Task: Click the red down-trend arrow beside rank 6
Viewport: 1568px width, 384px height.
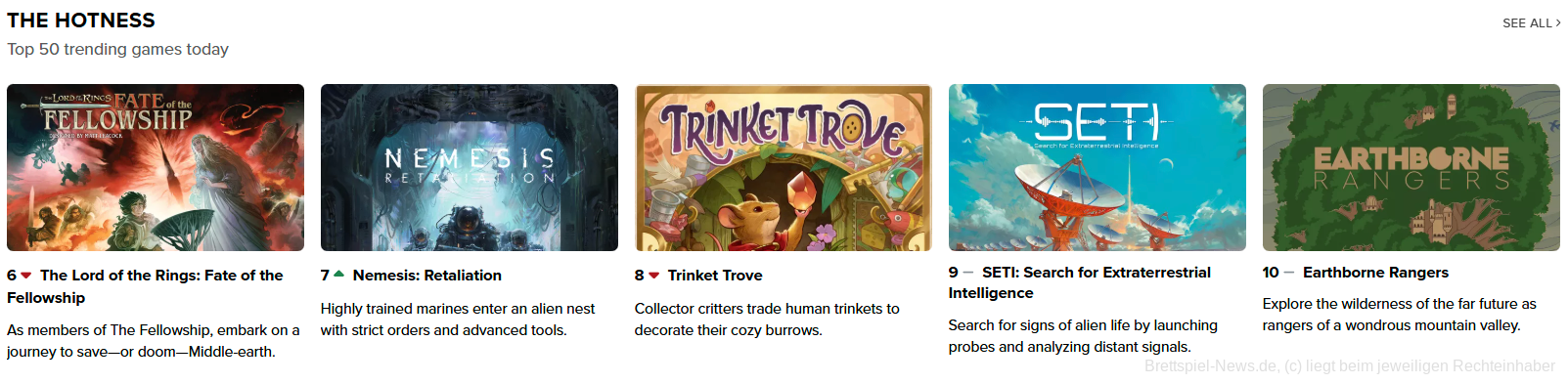Action: [26, 276]
